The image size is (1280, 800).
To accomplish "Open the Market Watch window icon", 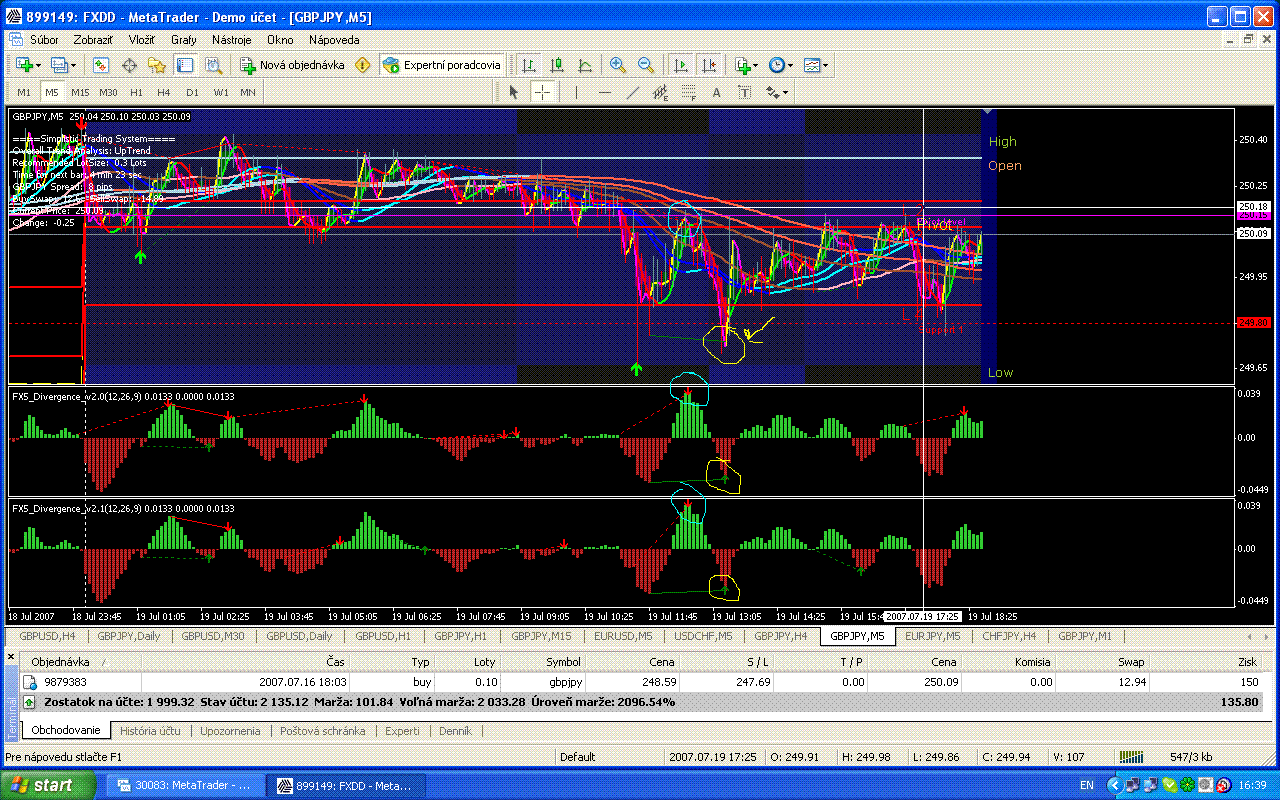I will tap(101, 65).
